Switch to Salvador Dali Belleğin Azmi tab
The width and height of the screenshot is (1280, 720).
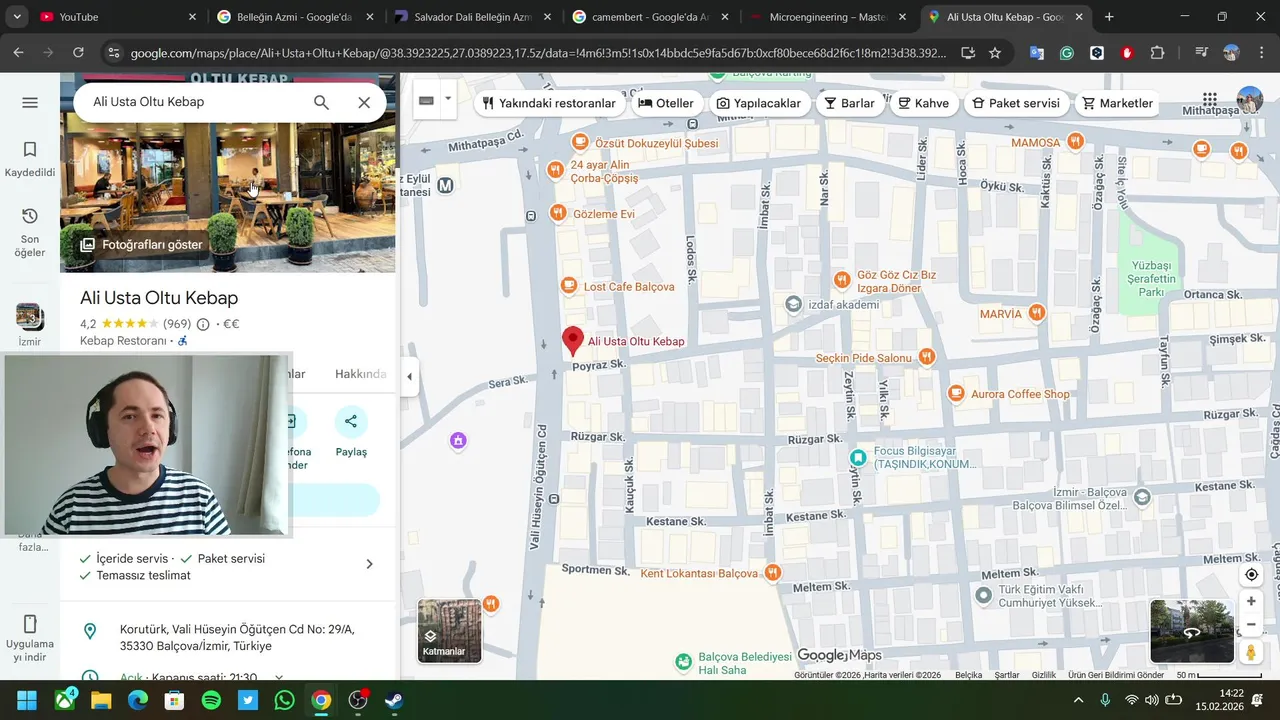[473, 17]
